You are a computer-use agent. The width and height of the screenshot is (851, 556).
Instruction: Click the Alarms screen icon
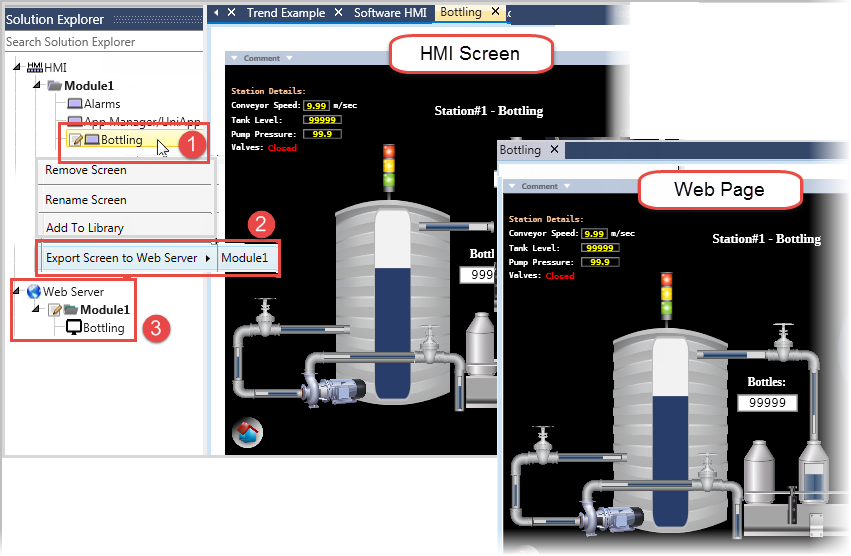point(75,103)
